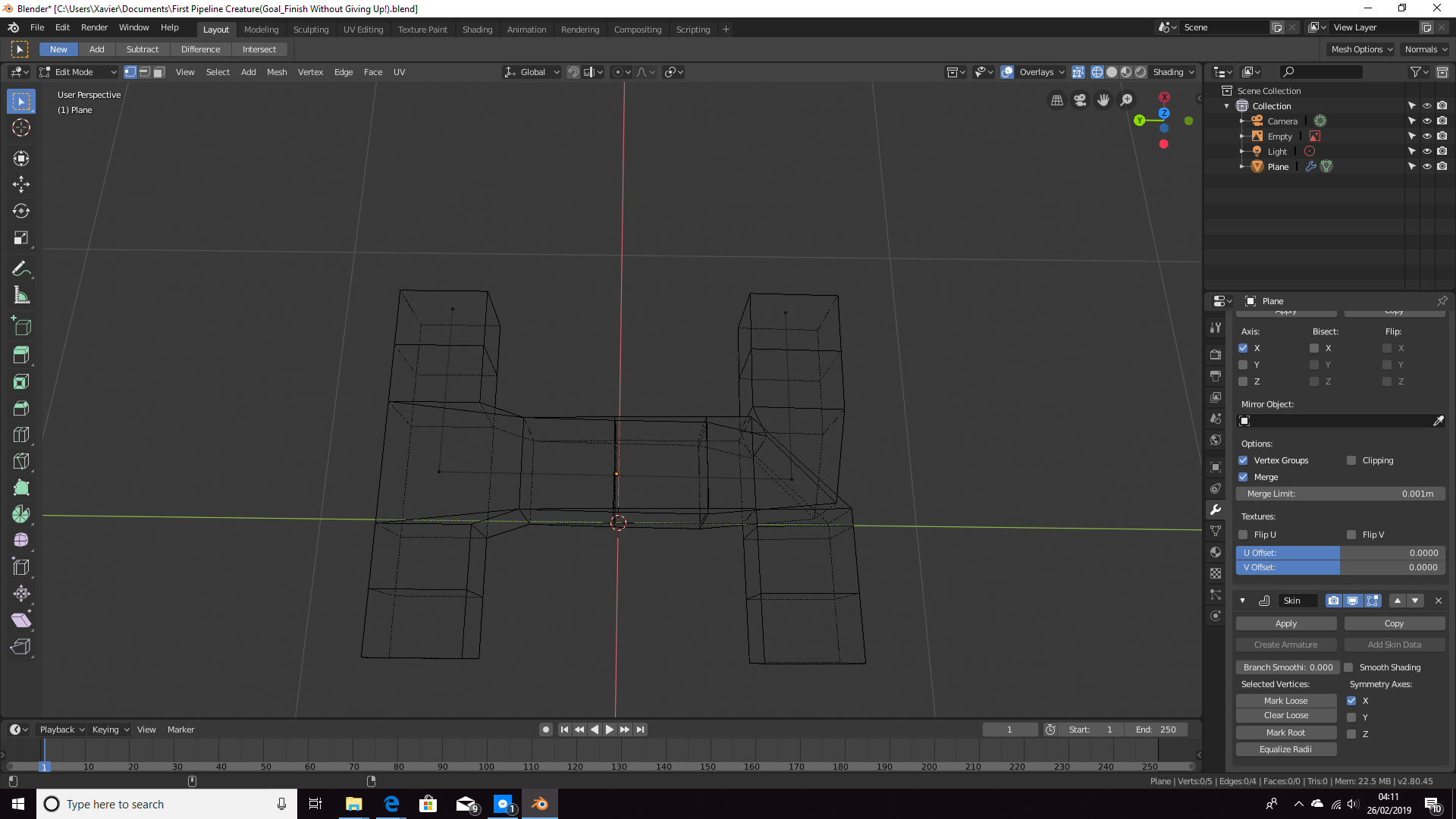Click the viewport zoom magnifier icon
1456x819 pixels.
1127,100
